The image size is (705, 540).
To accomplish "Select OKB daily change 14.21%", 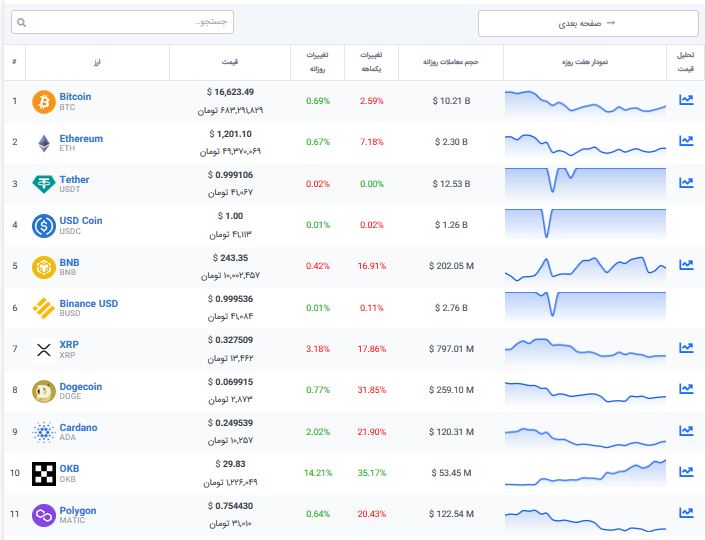I will (318, 473).
